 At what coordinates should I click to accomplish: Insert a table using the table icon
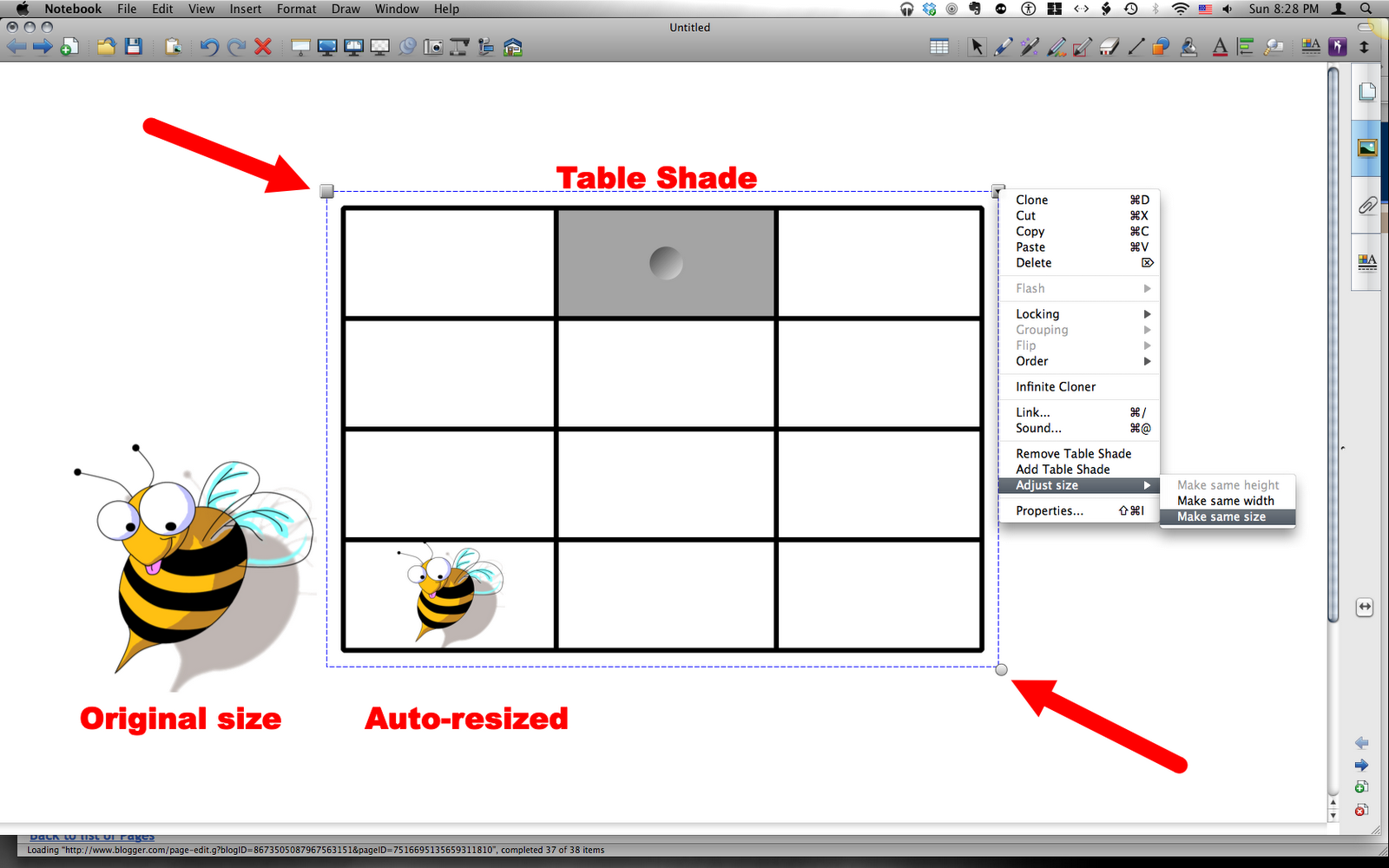(938, 46)
